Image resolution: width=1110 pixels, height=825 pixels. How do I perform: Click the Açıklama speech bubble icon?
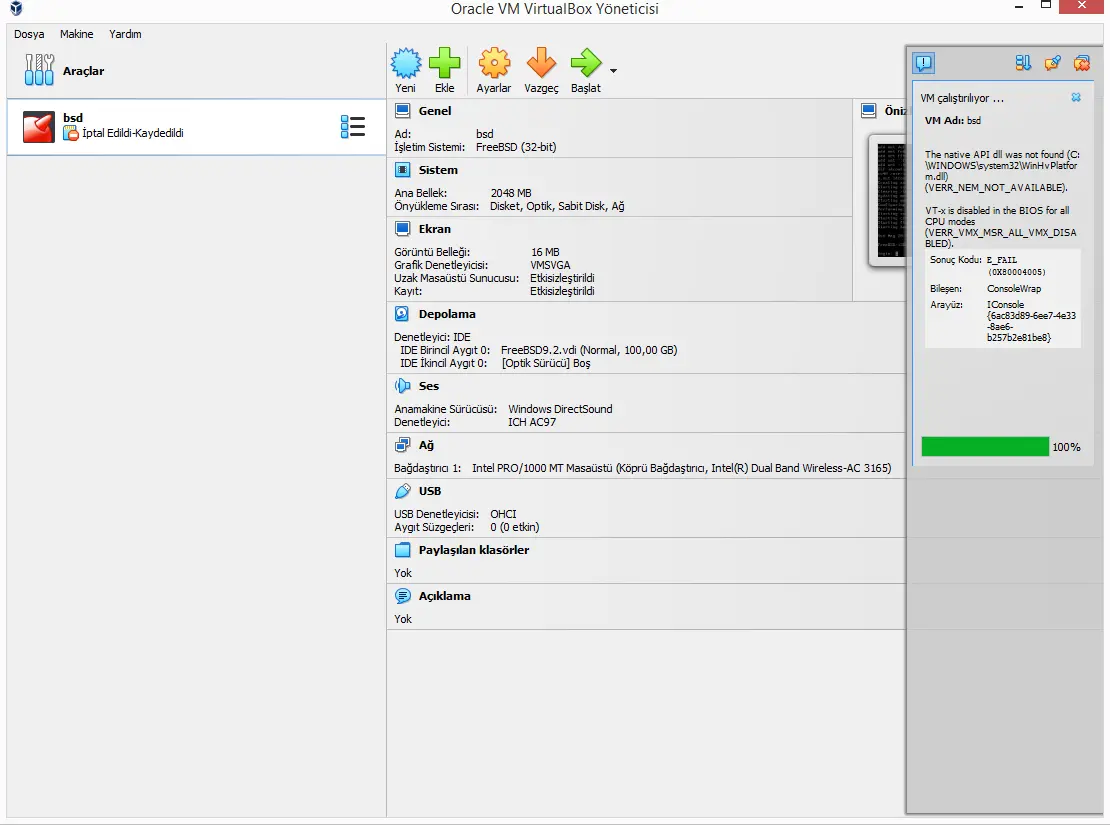pos(403,596)
